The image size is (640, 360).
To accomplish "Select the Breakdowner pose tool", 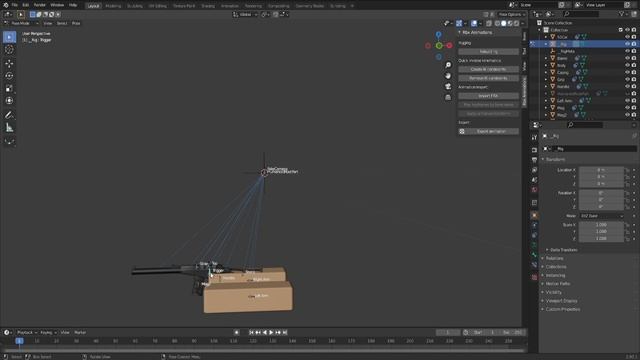I will click(x=9, y=142).
